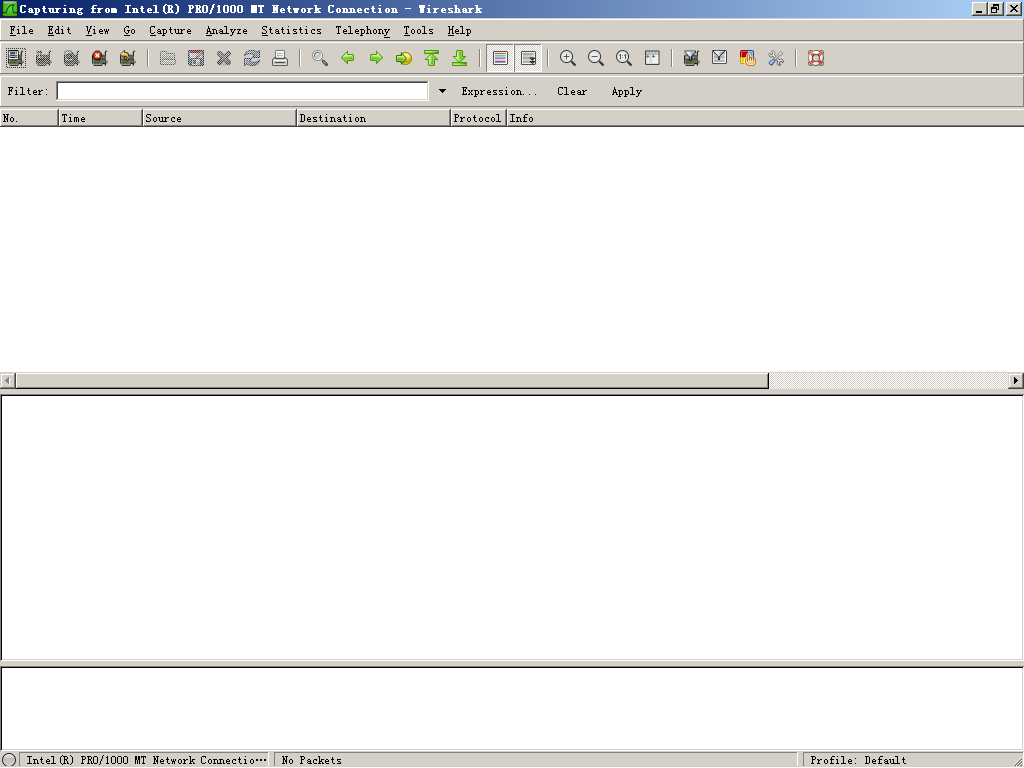Open help via the lifebuoy icon
This screenshot has height=768, width=1024.
pos(816,58)
